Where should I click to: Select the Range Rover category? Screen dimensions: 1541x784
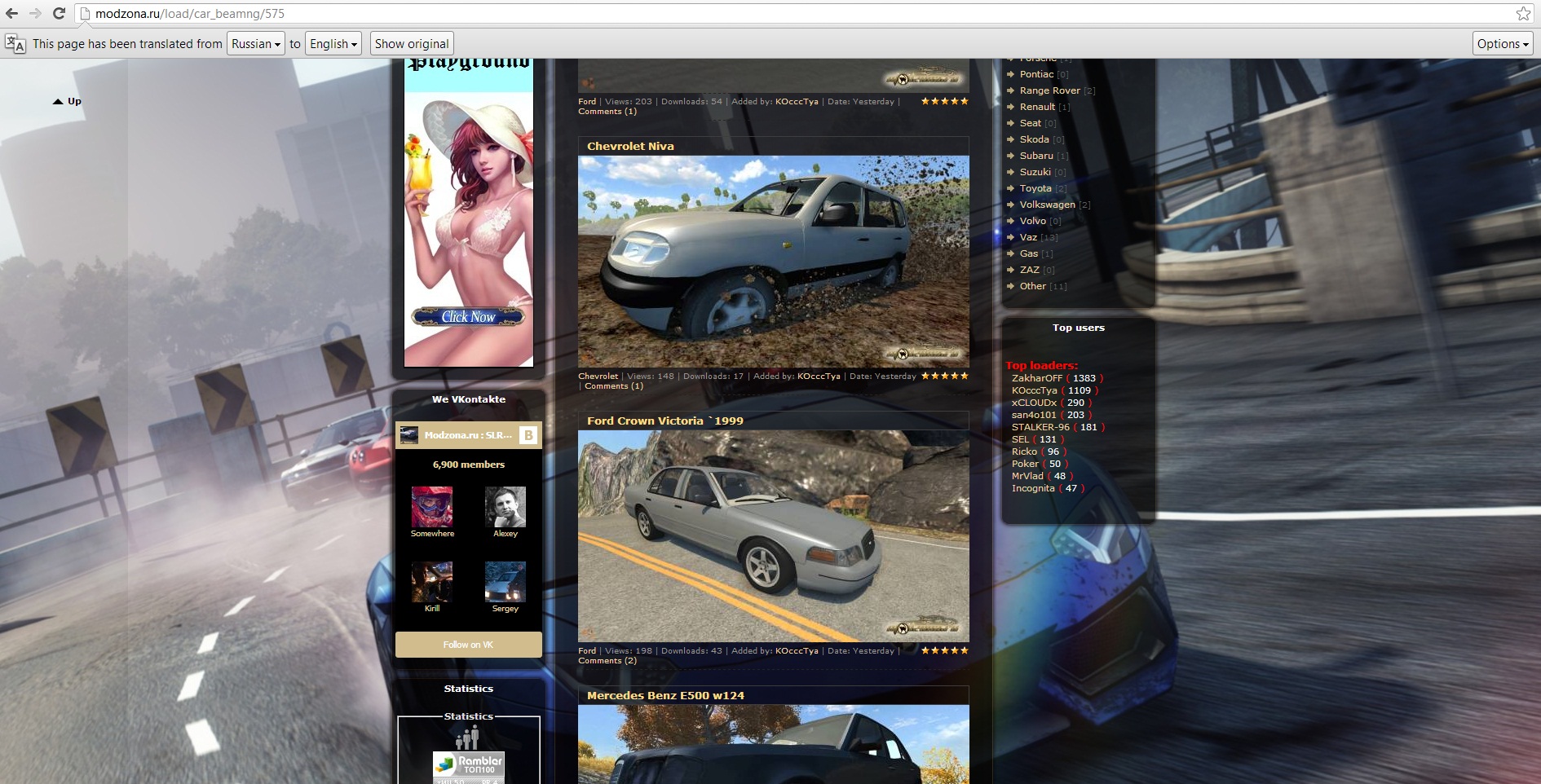pyautogui.click(x=1049, y=90)
